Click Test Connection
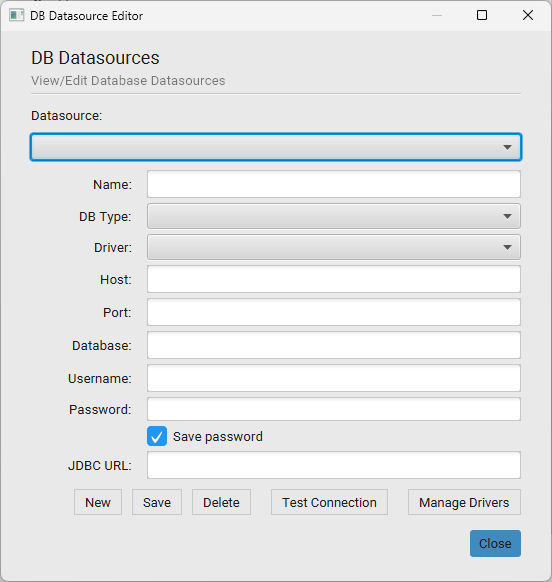 [x=329, y=502]
